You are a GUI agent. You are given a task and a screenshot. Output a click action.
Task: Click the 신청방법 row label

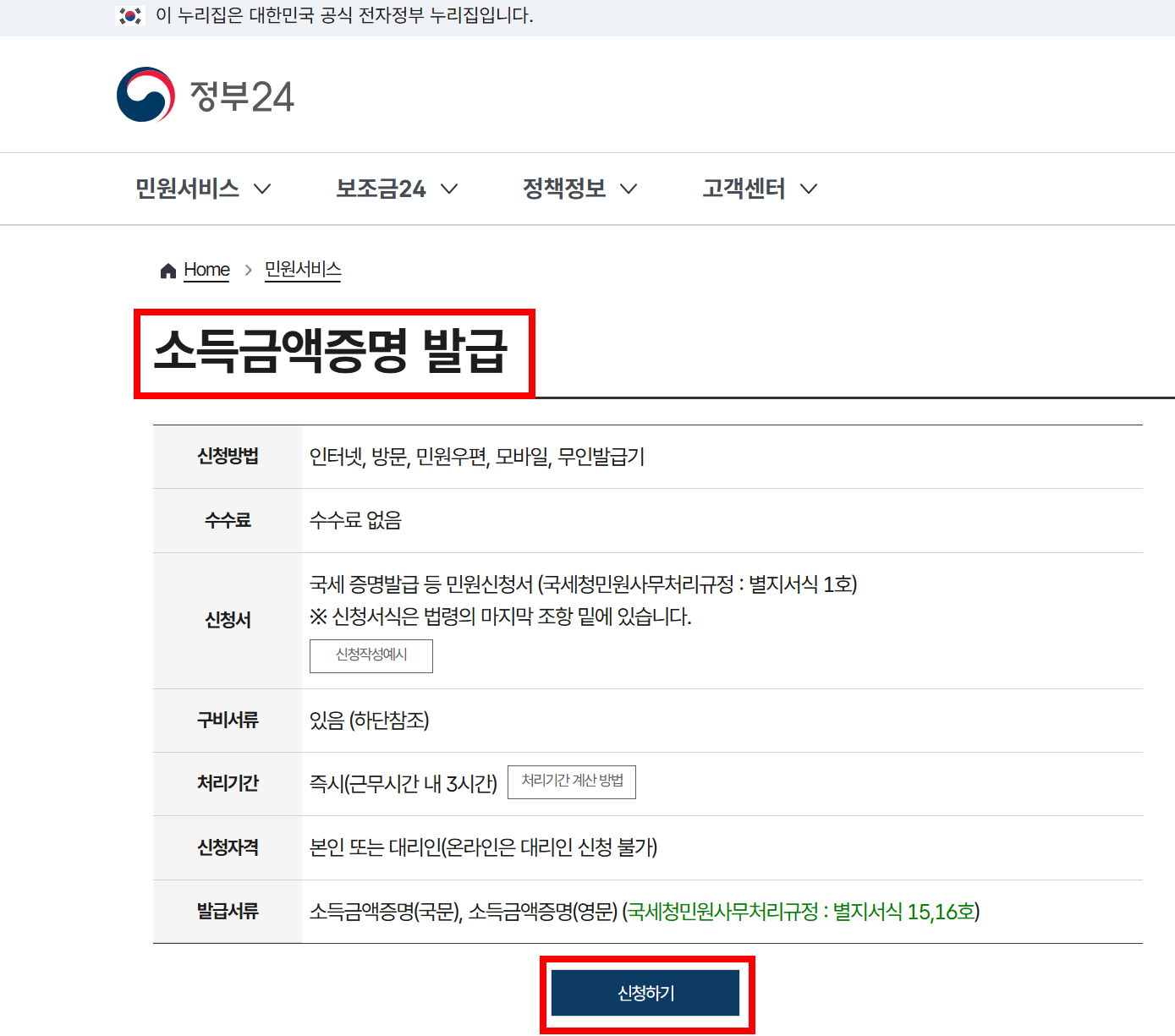click(228, 457)
